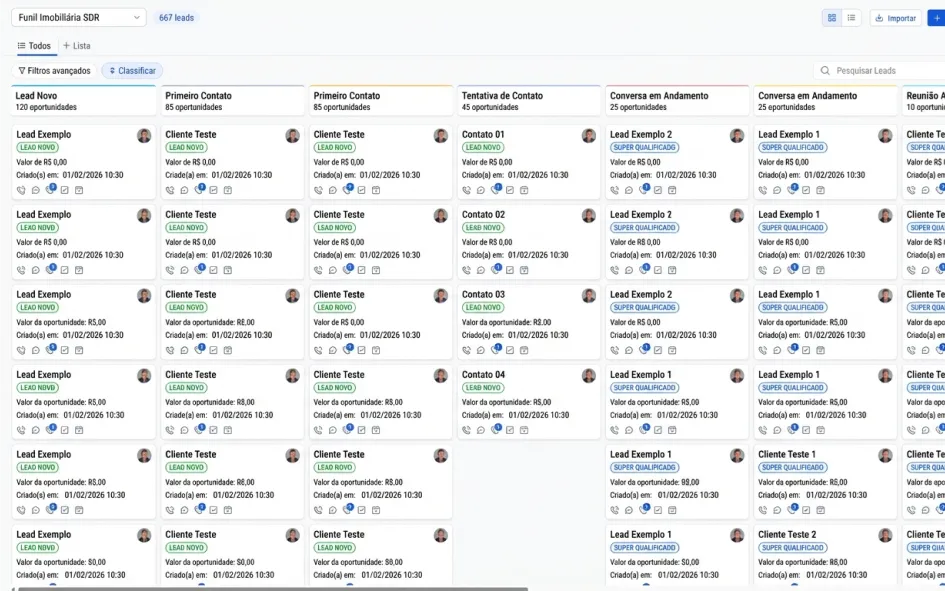
Task: Open the Cliente Teste 2 card title
Action: pos(787,534)
